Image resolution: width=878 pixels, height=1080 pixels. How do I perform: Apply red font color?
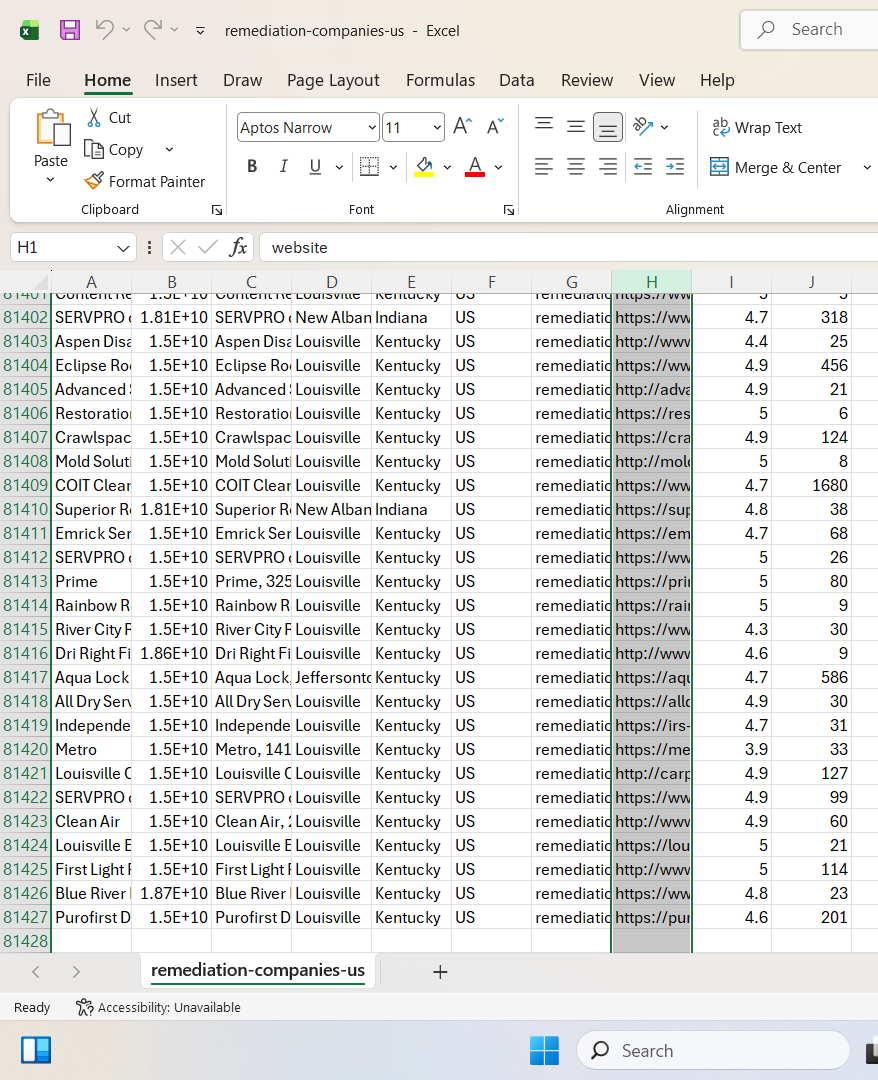click(x=475, y=166)
